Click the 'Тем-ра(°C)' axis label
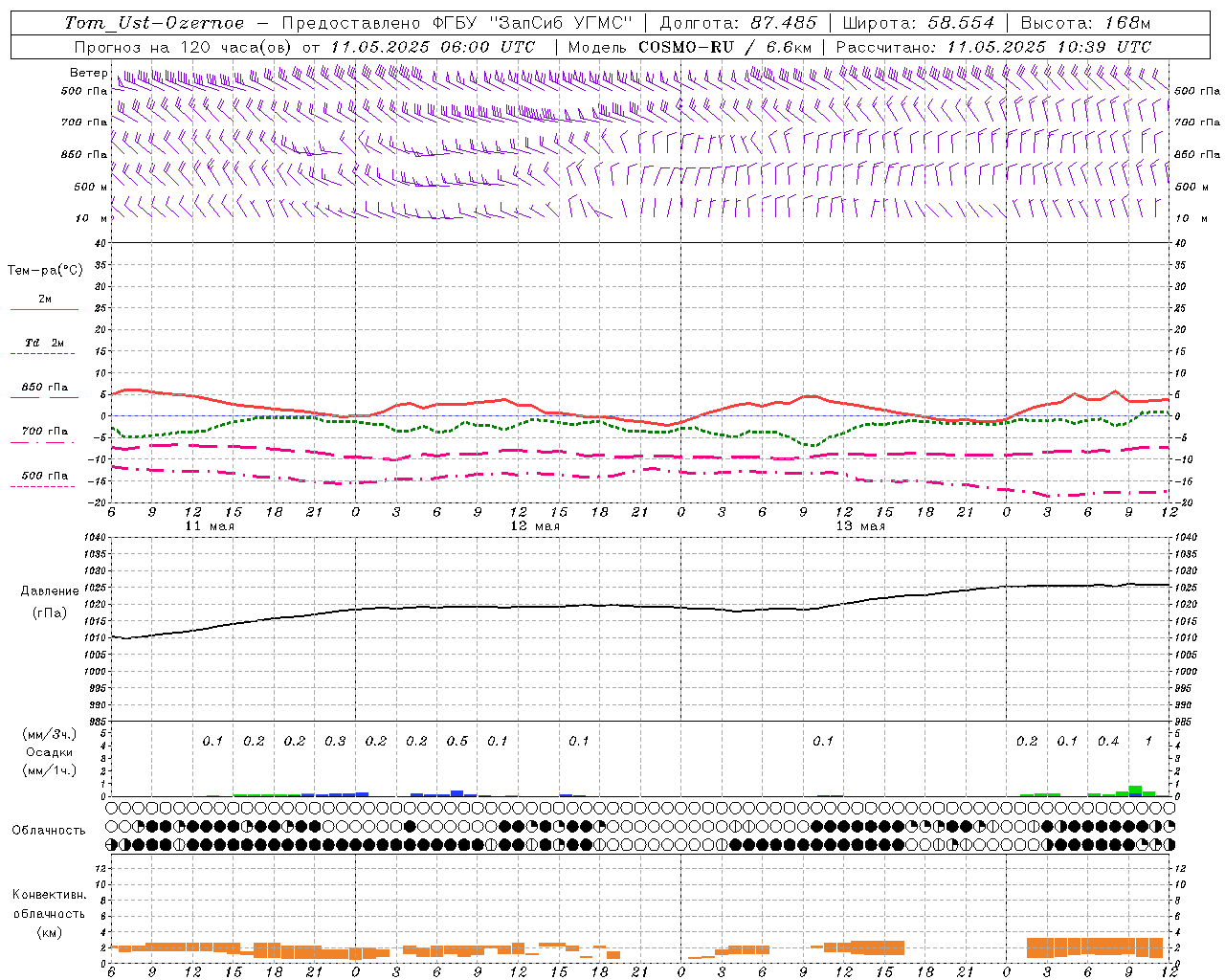1225x980 pixels. click(45, 271)
